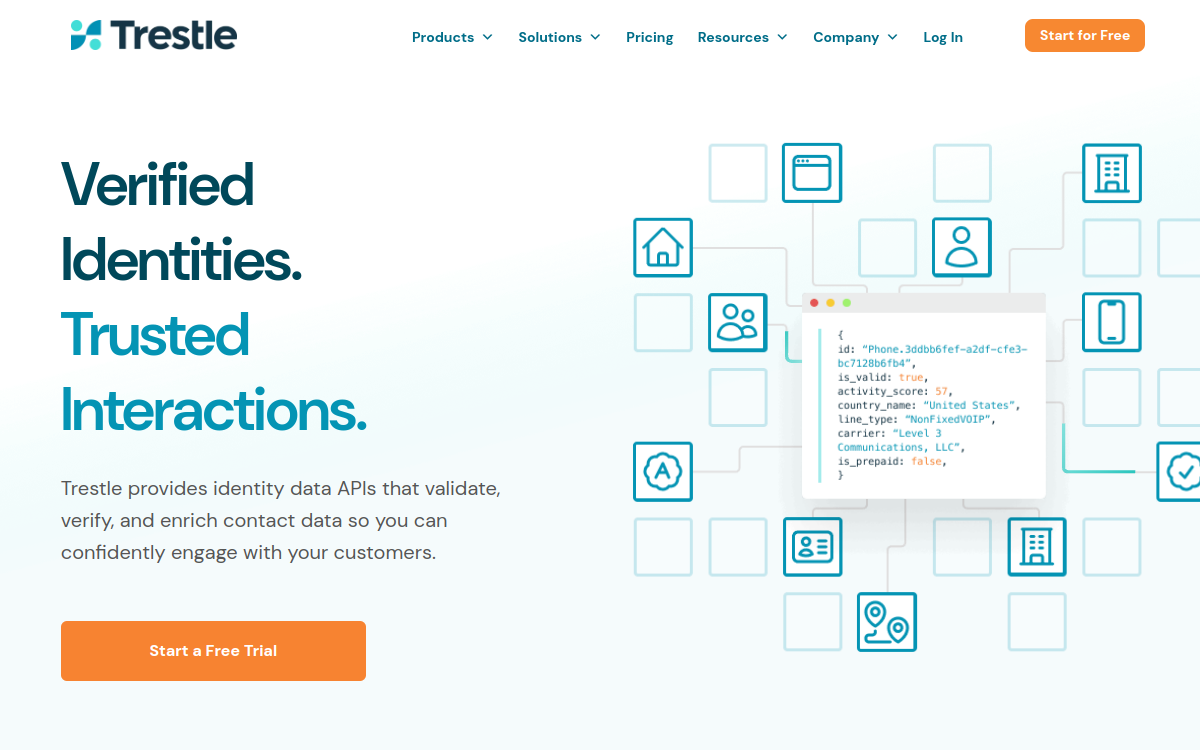Image resolution: width=1200 pixels, height=750 pixels.
Task: Click the two-people group icon tile
Action: pos(738,322)
